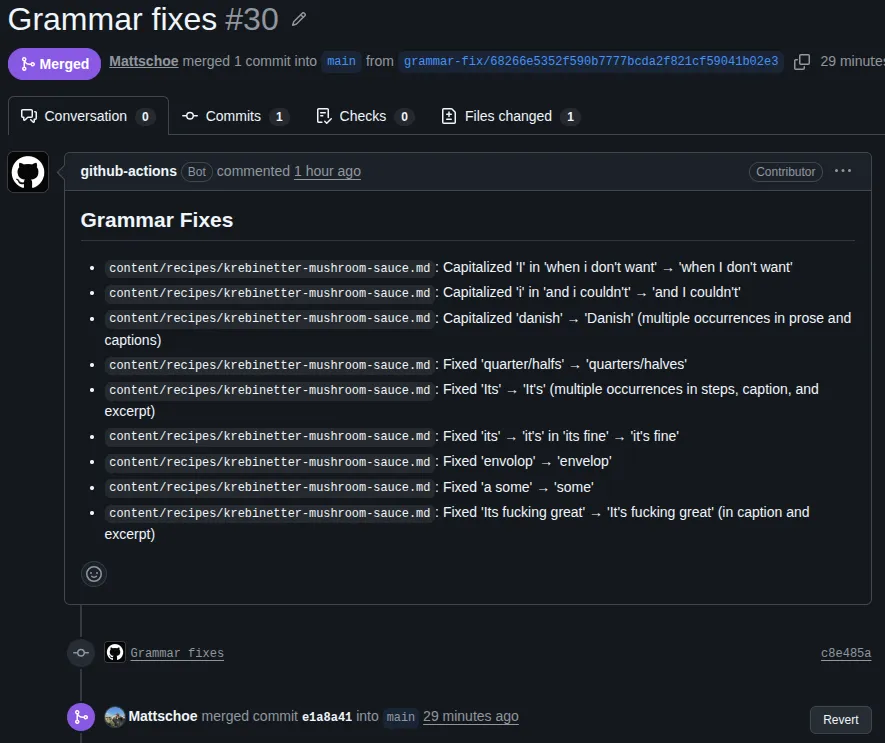This screenshot has height=743, width=885.
Task: Open Mattschoe profile link in header
Action: (x=143, y=61)
